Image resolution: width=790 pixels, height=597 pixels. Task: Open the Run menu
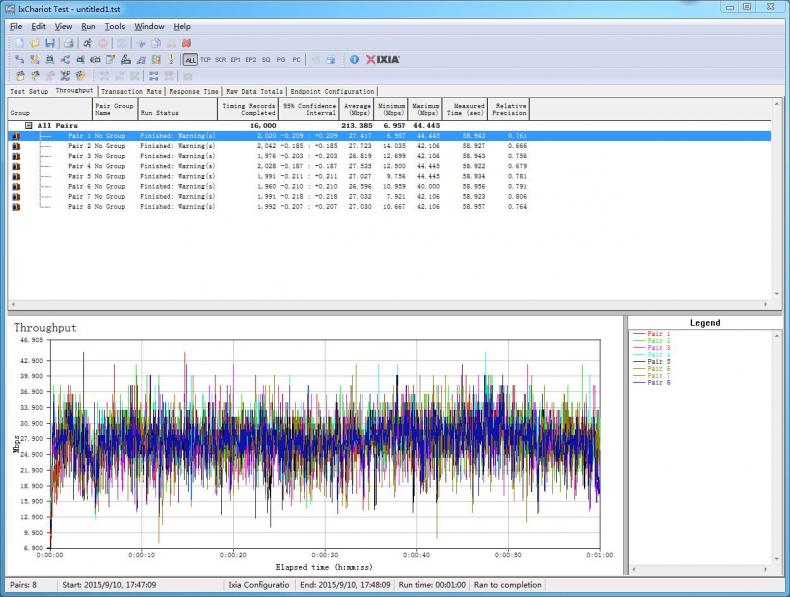(88, 27)
